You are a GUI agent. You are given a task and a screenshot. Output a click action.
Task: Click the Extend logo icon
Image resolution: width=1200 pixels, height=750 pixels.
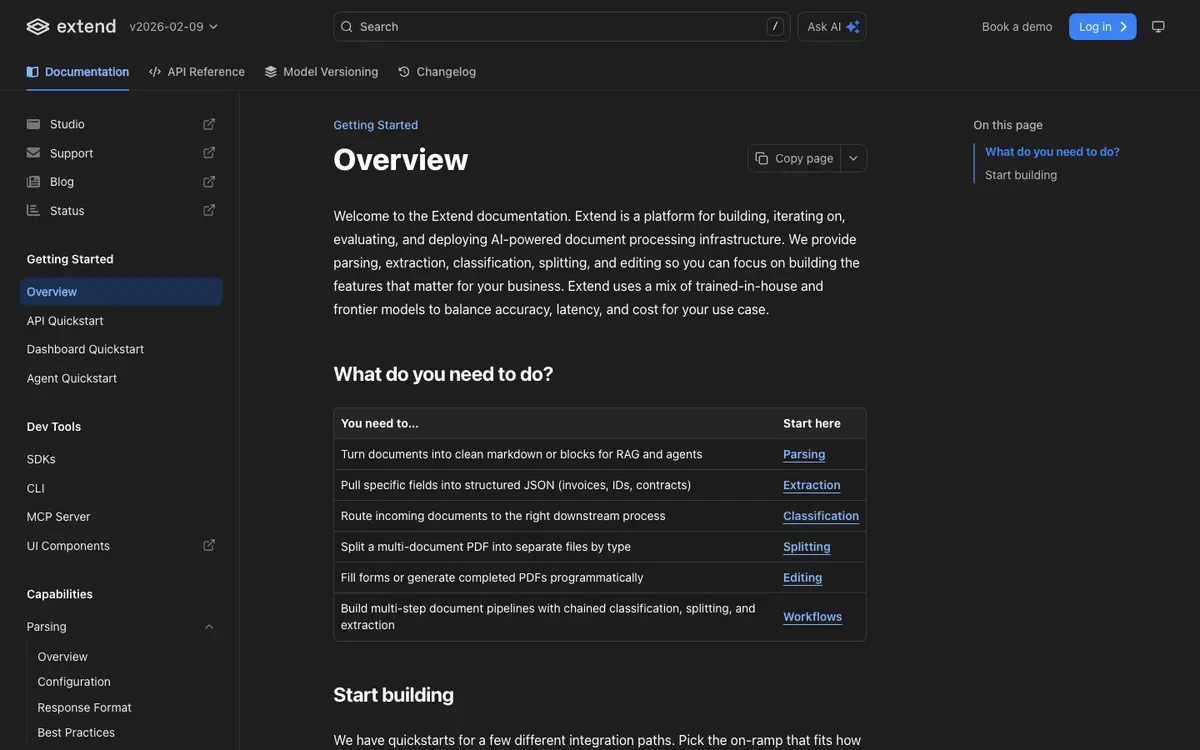[x=38, y=27]
